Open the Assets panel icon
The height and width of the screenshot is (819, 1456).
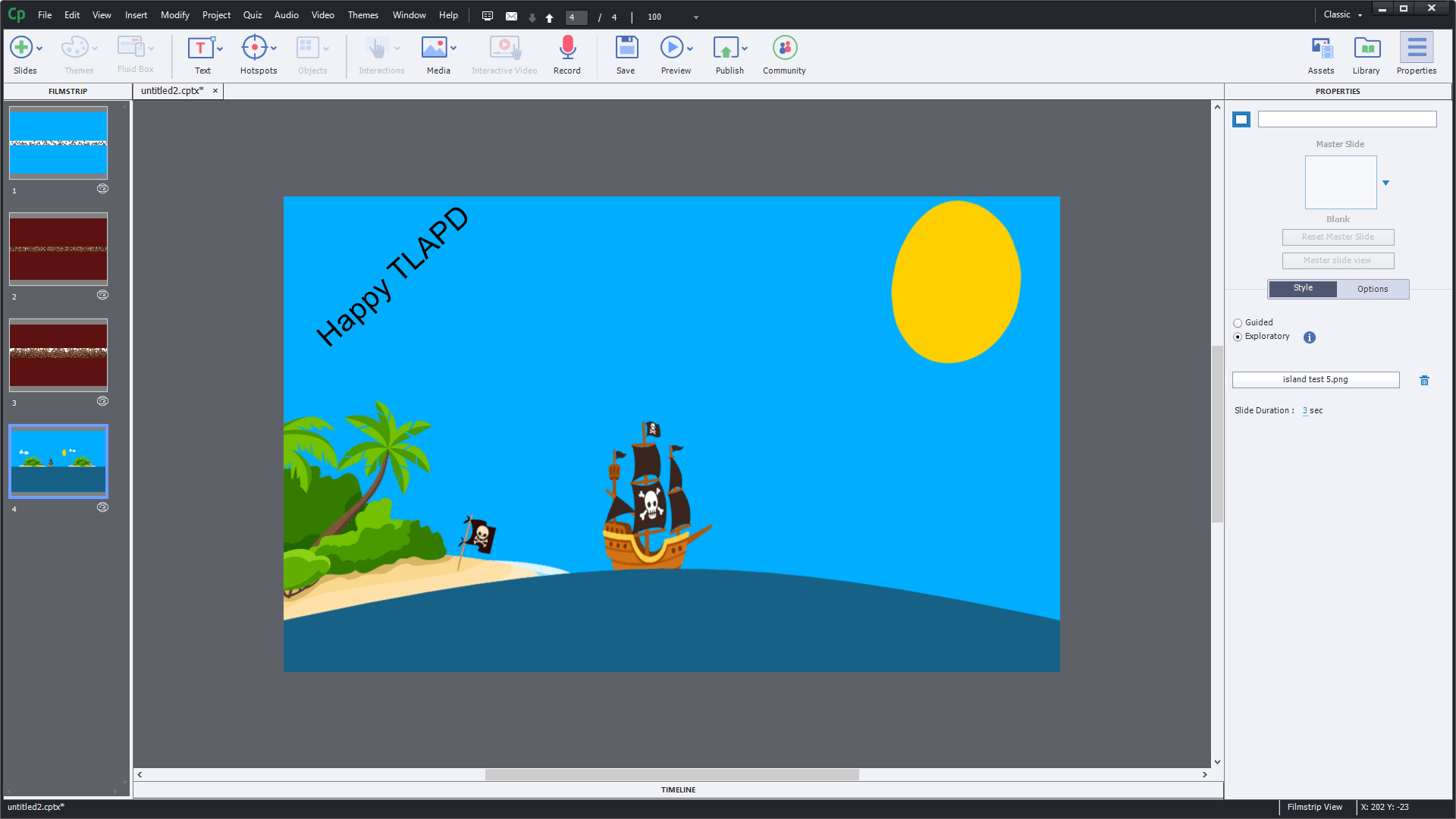coord(1322,48)
